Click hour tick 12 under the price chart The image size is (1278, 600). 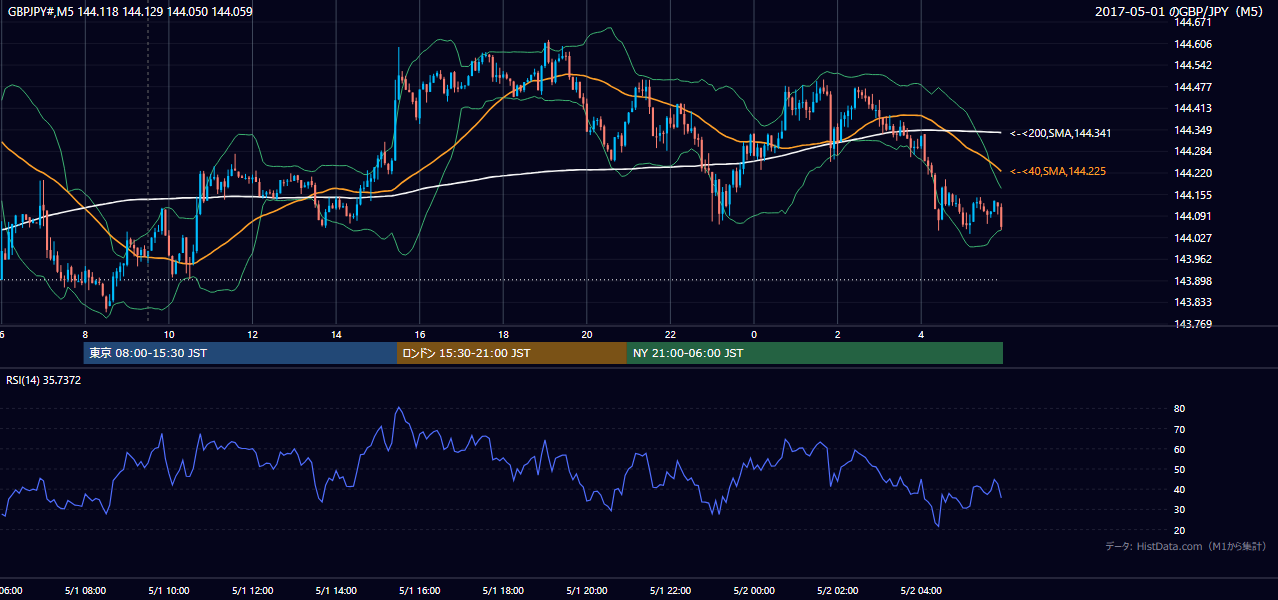[x=252, y=335]
